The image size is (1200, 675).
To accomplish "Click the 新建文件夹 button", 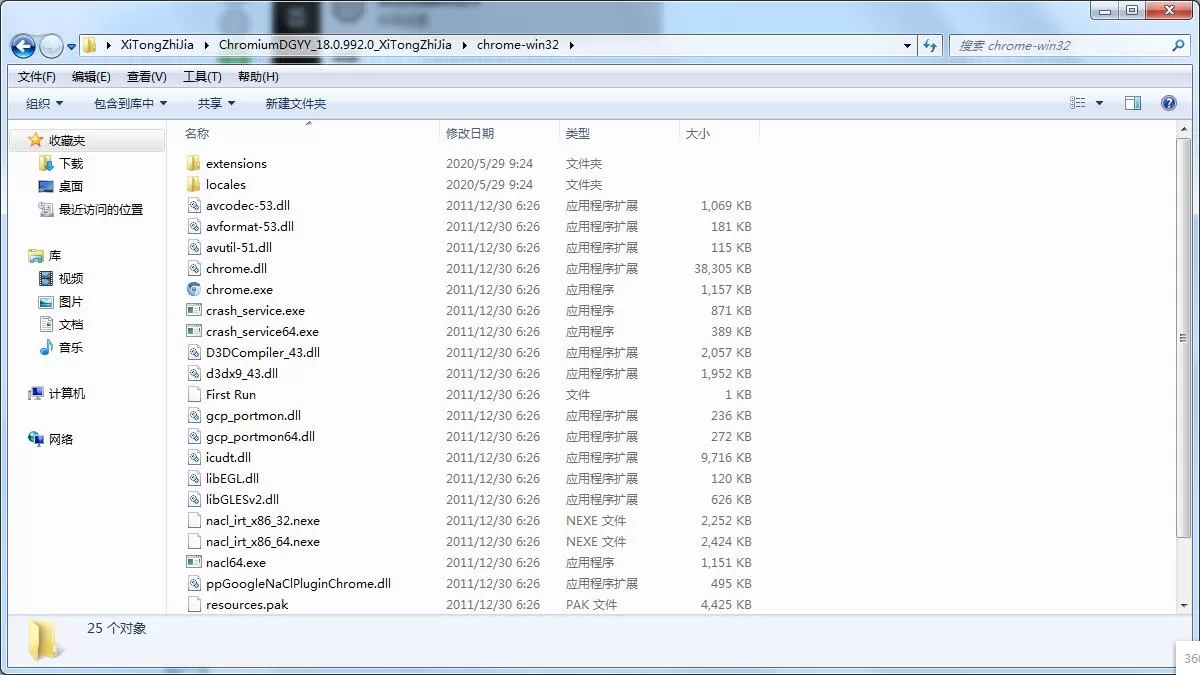I will pos(296,103).
